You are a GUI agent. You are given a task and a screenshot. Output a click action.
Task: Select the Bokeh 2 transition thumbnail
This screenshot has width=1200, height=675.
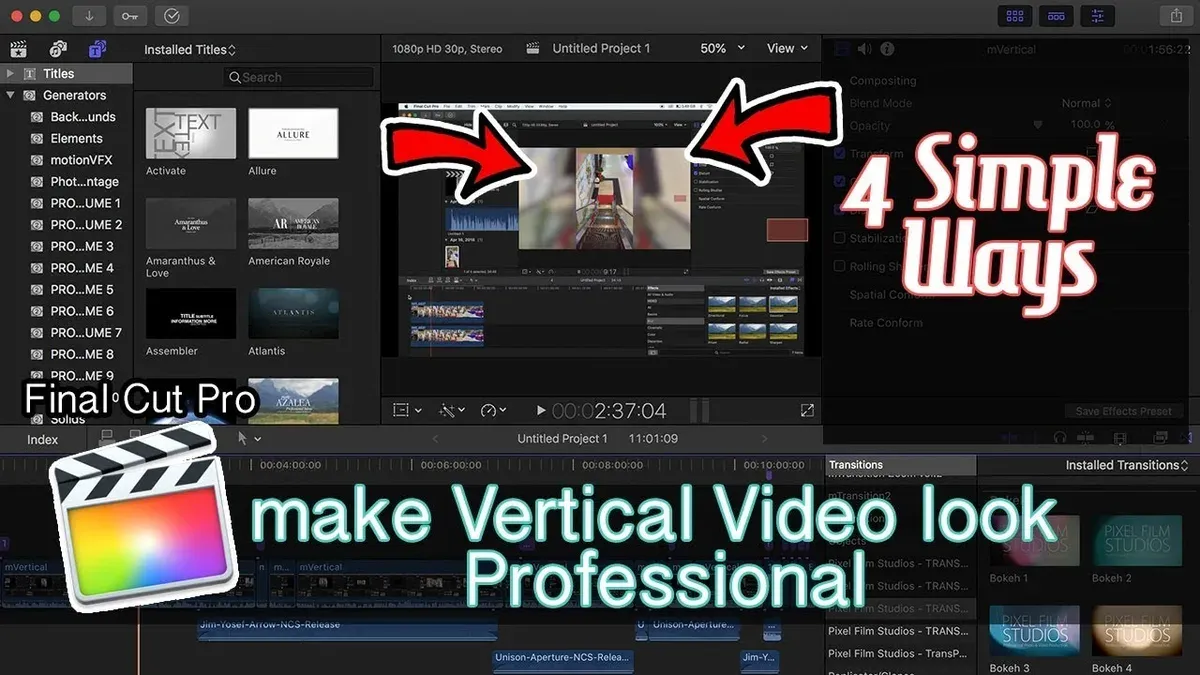(1137, 541)
